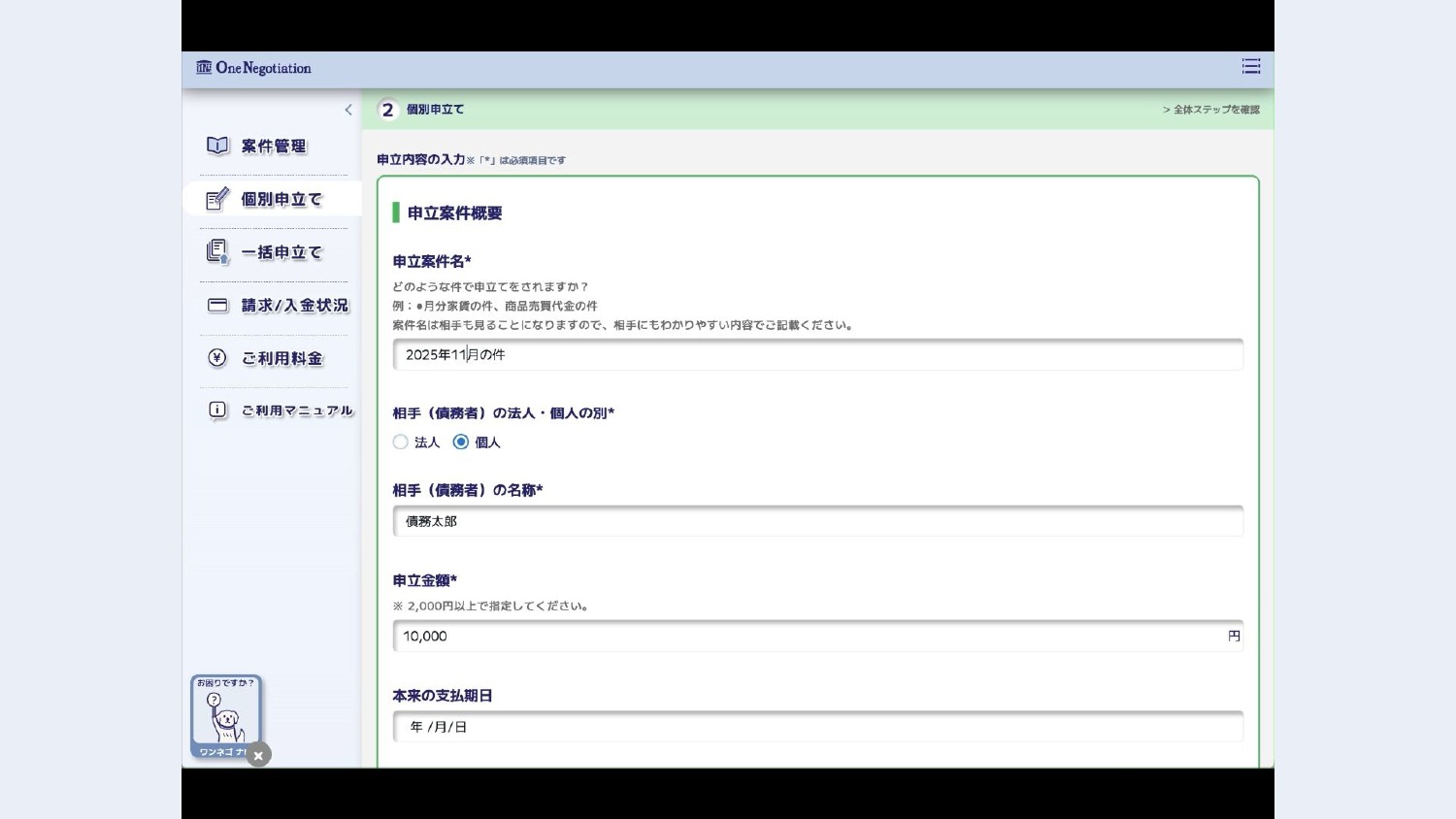1456x819 pixels.
Task: Collapse the sidebar with the chevron
Action: pos(348,110)
